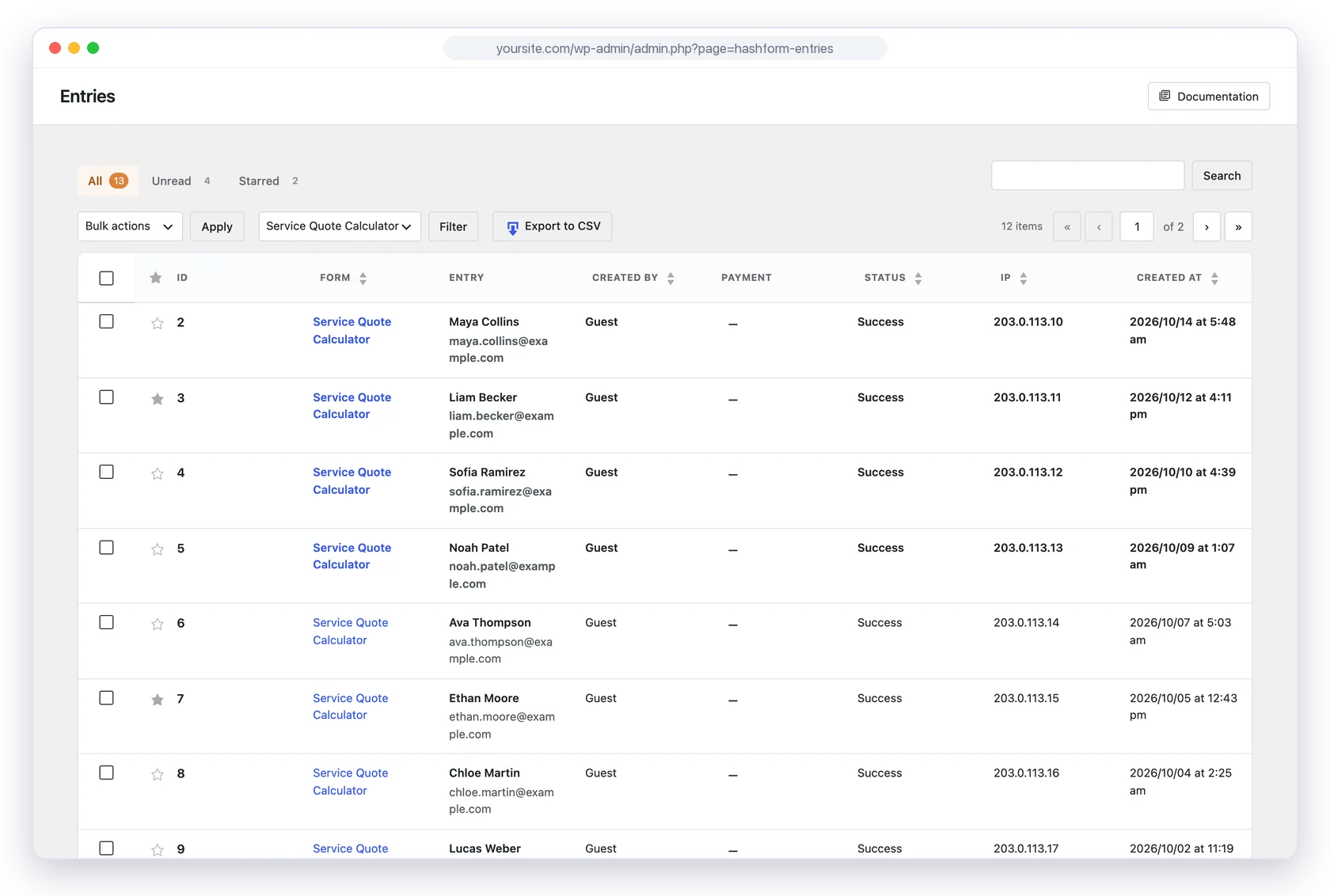Image resolution: width=1330 pixels, height=896 pixels.
Task: Sort entries by Form column arrows
Action: coord(363,278)
